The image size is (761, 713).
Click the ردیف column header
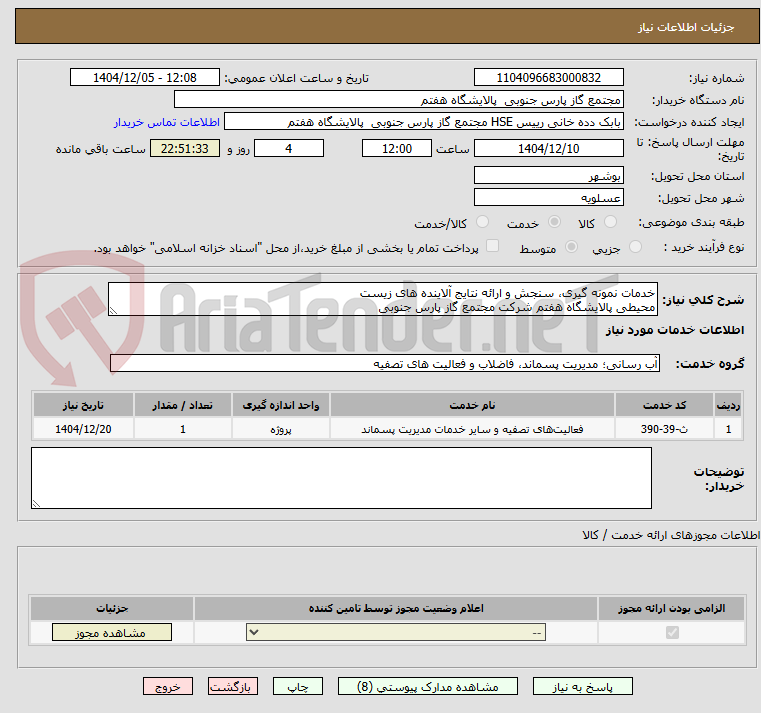(x=728, y=405)
